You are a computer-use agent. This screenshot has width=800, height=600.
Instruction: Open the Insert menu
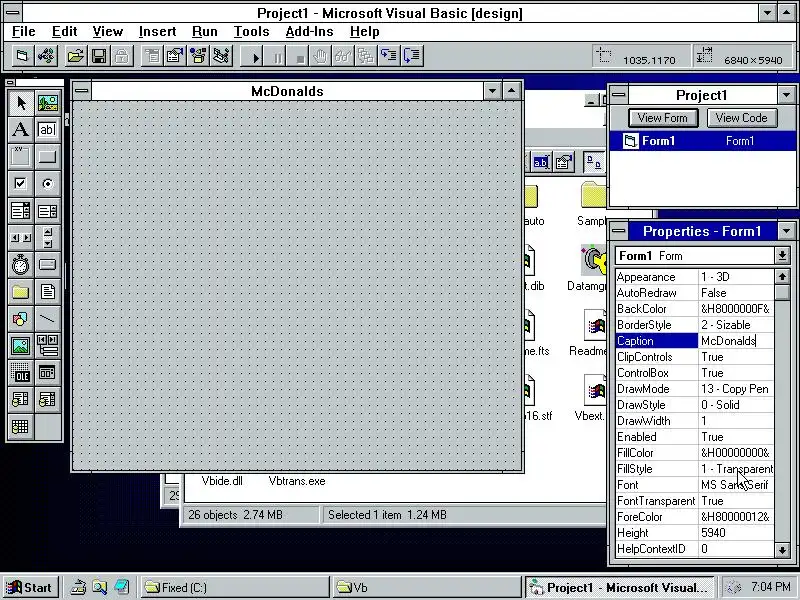point(157,32)
